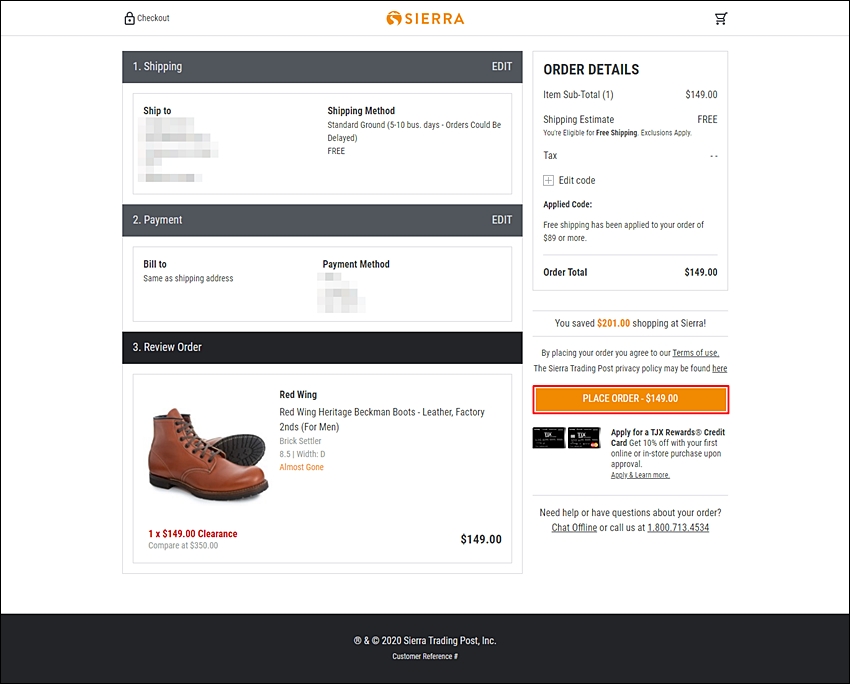Edit the Shipping section

tap(501, 66)
